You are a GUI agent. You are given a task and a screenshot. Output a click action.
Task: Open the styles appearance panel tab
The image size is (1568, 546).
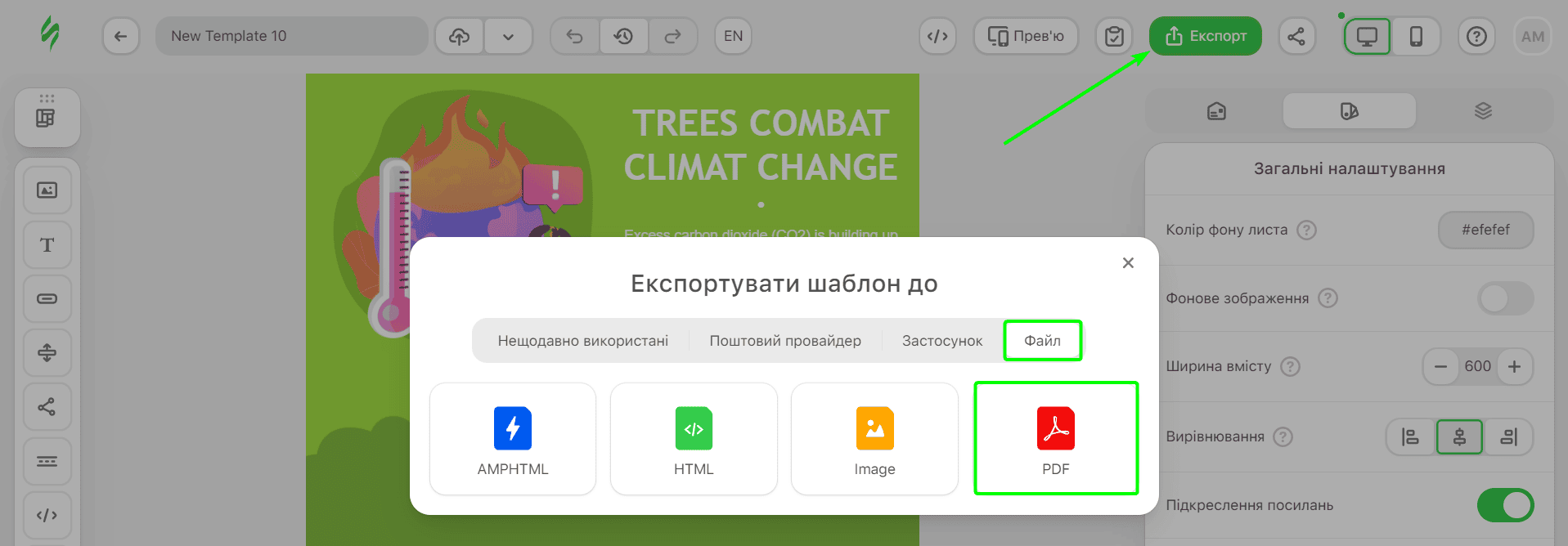(1350, 110)
